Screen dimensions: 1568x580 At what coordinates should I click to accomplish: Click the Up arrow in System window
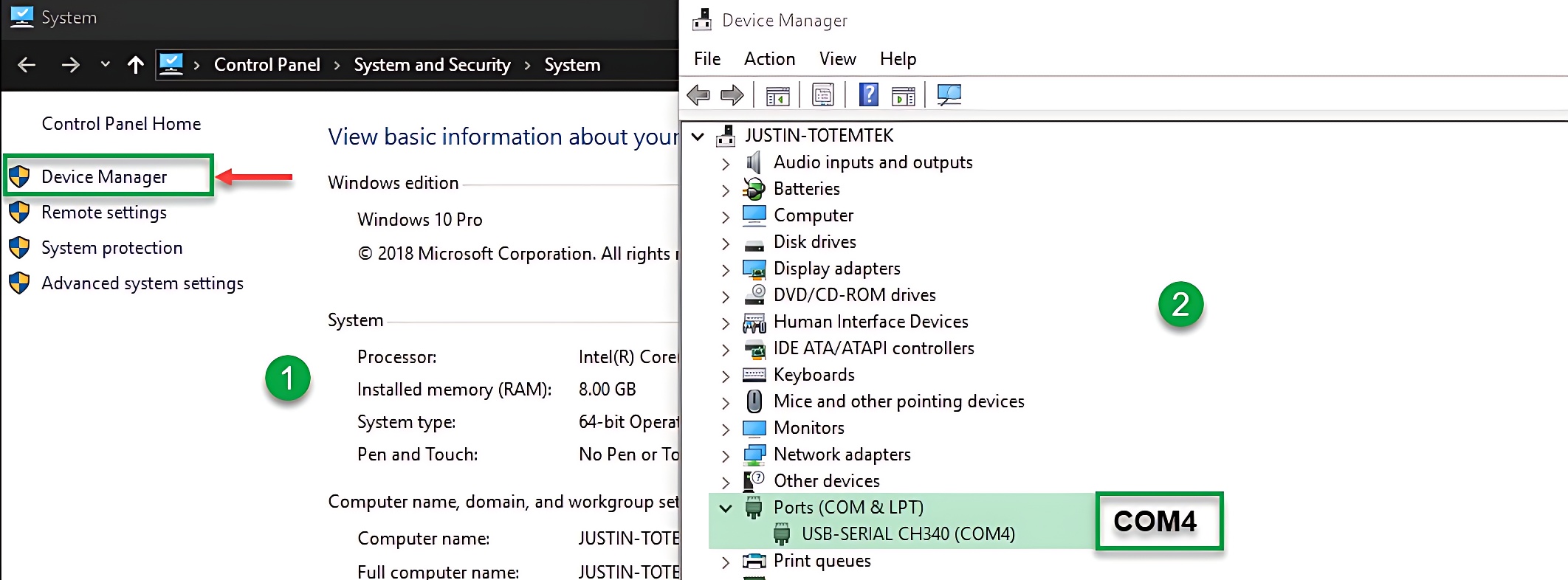coord(135,65)
